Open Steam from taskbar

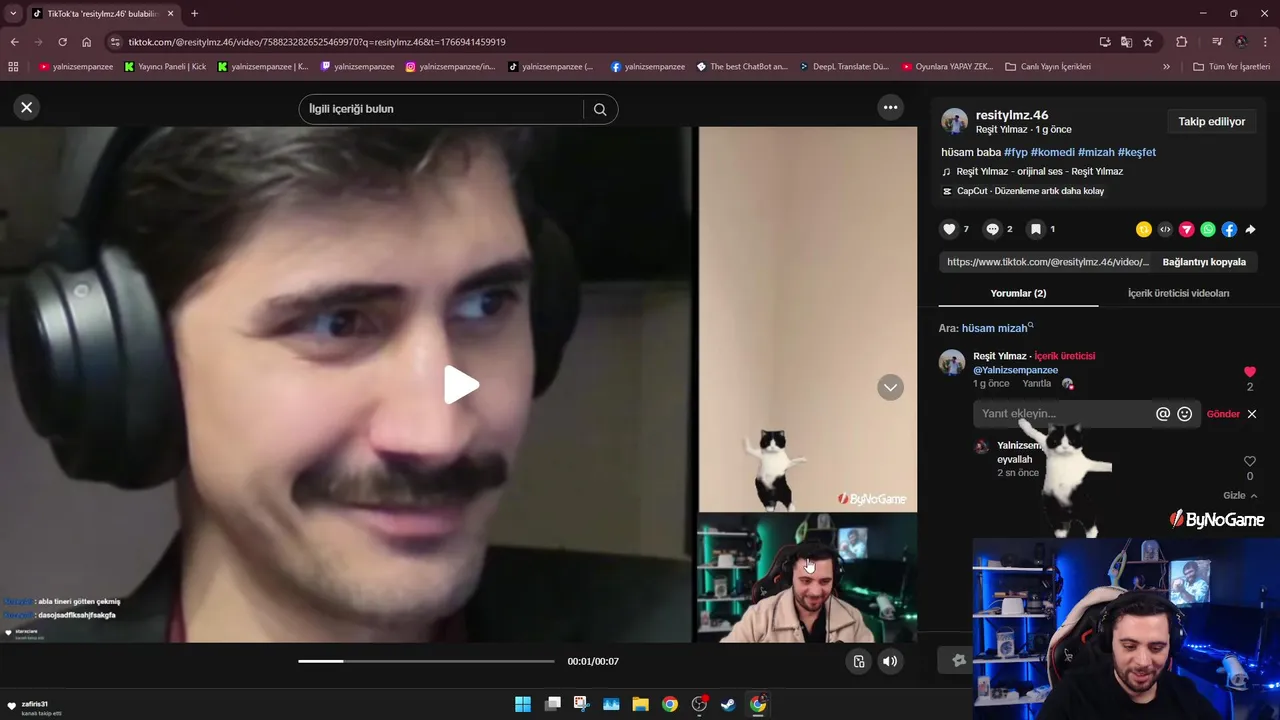[x=729, y=704]
